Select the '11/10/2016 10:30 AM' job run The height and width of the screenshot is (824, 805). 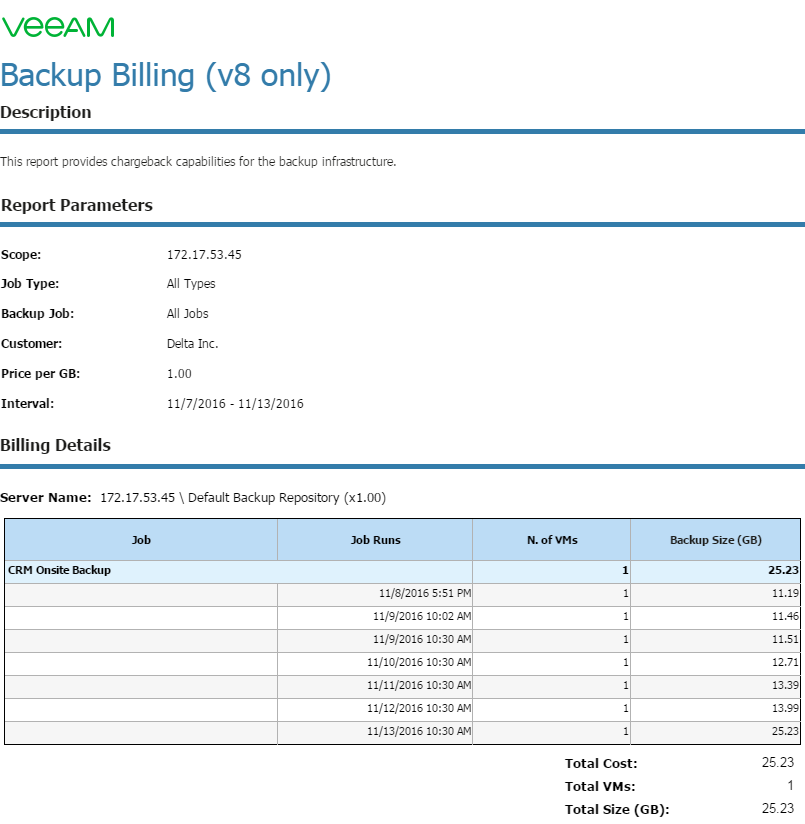click(x=419, y=662)
